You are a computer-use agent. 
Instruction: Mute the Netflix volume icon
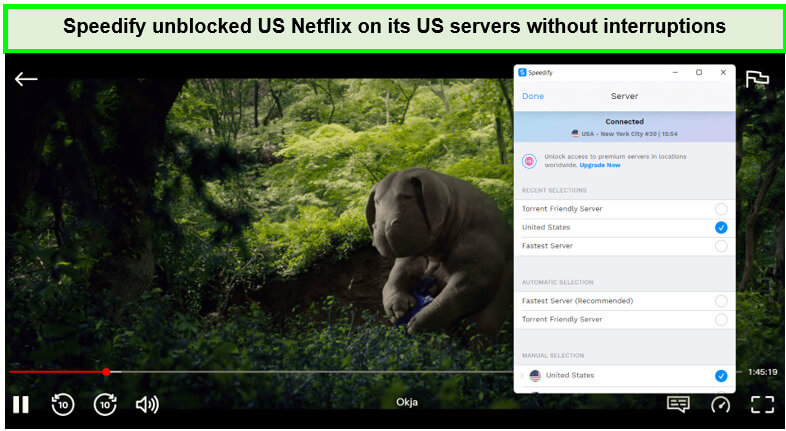[x=147, y=404]
